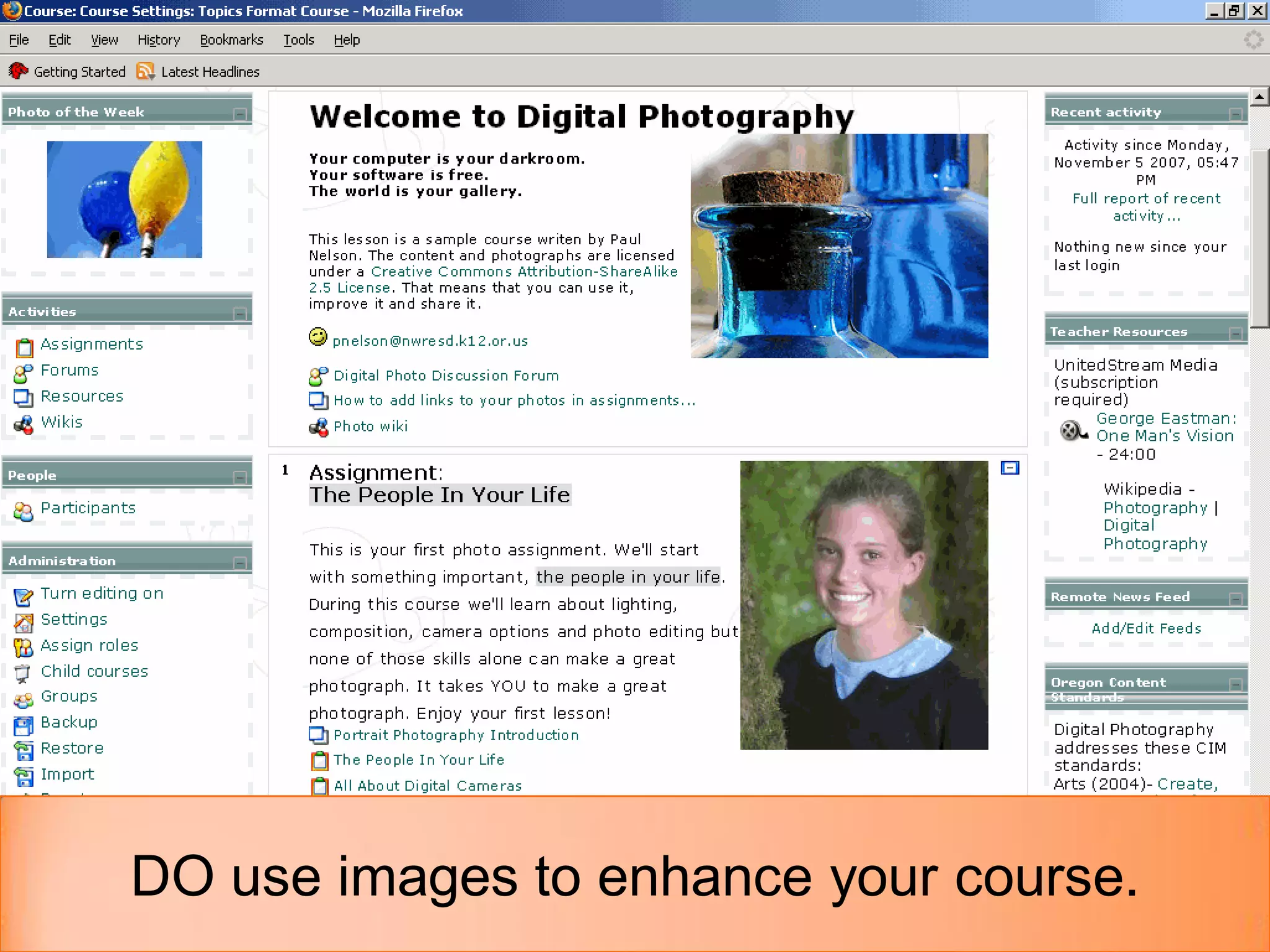Click the Getting Started bookmark icon
This screenshot has height=952, width=1270.
[18, 71]
